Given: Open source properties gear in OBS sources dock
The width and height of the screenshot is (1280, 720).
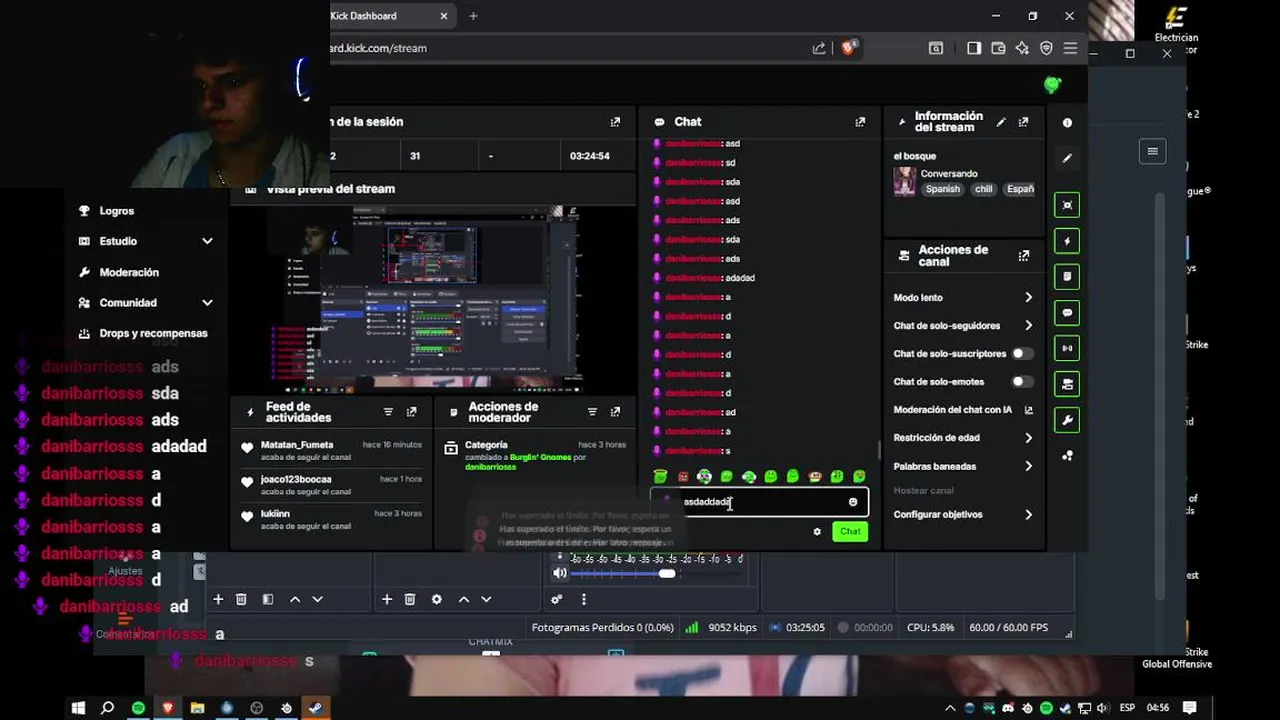Looking at the screenshot, I should coord(436,599).
